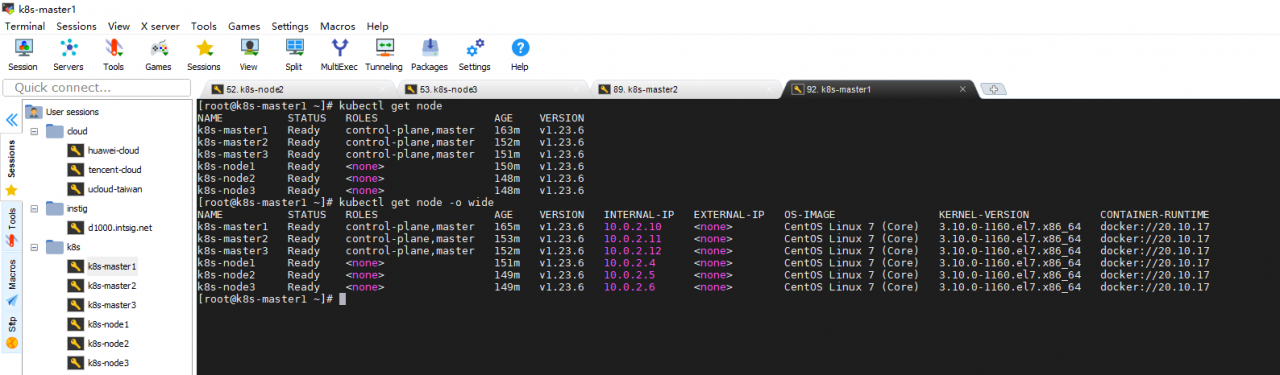1280x375 pixels.
Task: Select the k8s-node3 session entry
Action: click(x=108, y=363)
